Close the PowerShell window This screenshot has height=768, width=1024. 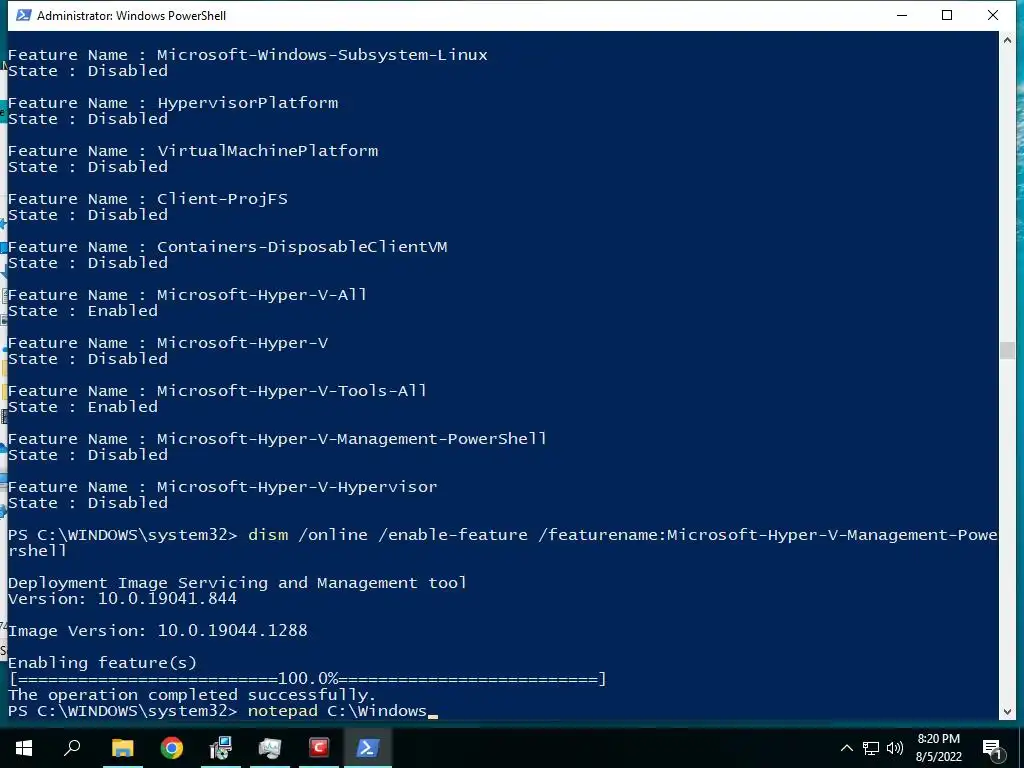tap(993, 15)
